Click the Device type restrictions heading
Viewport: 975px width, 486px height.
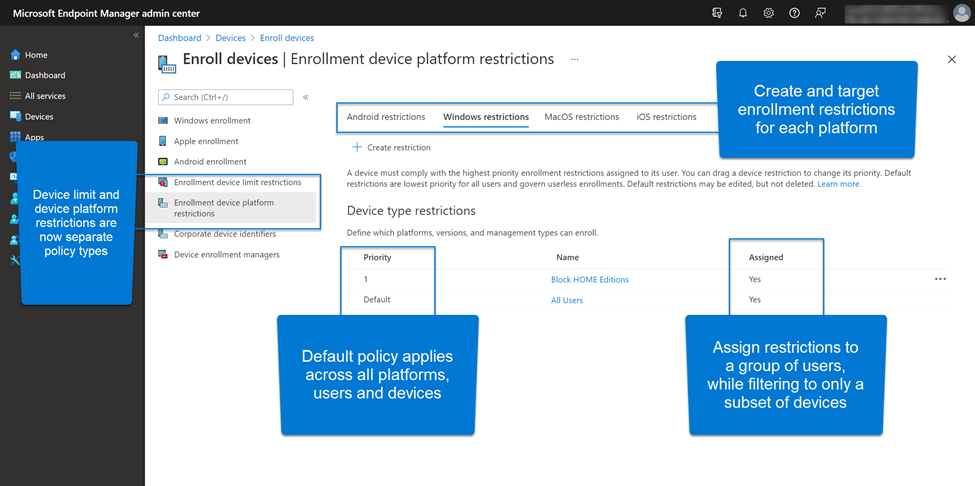tap(411, 211)
